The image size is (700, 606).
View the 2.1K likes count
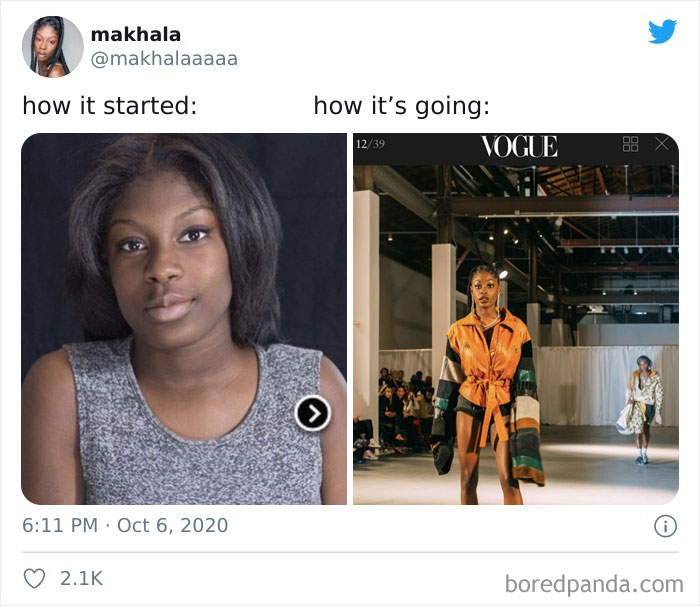(x=81, y=578)
